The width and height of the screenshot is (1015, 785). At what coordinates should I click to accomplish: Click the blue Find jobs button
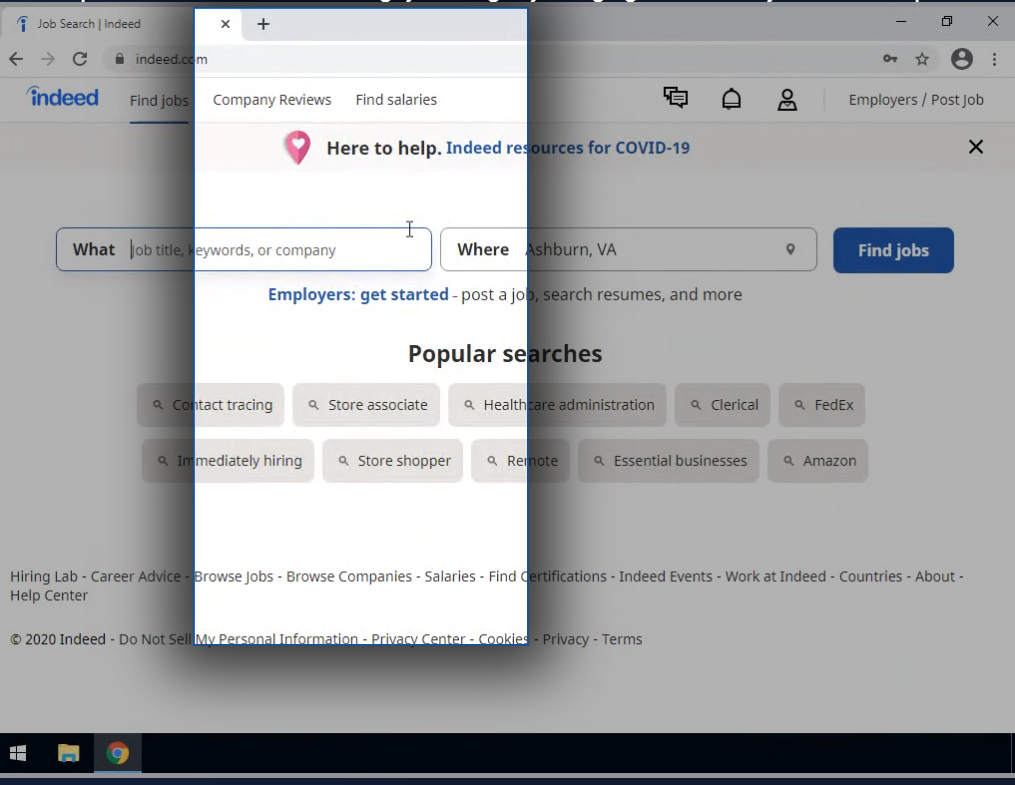893,250
